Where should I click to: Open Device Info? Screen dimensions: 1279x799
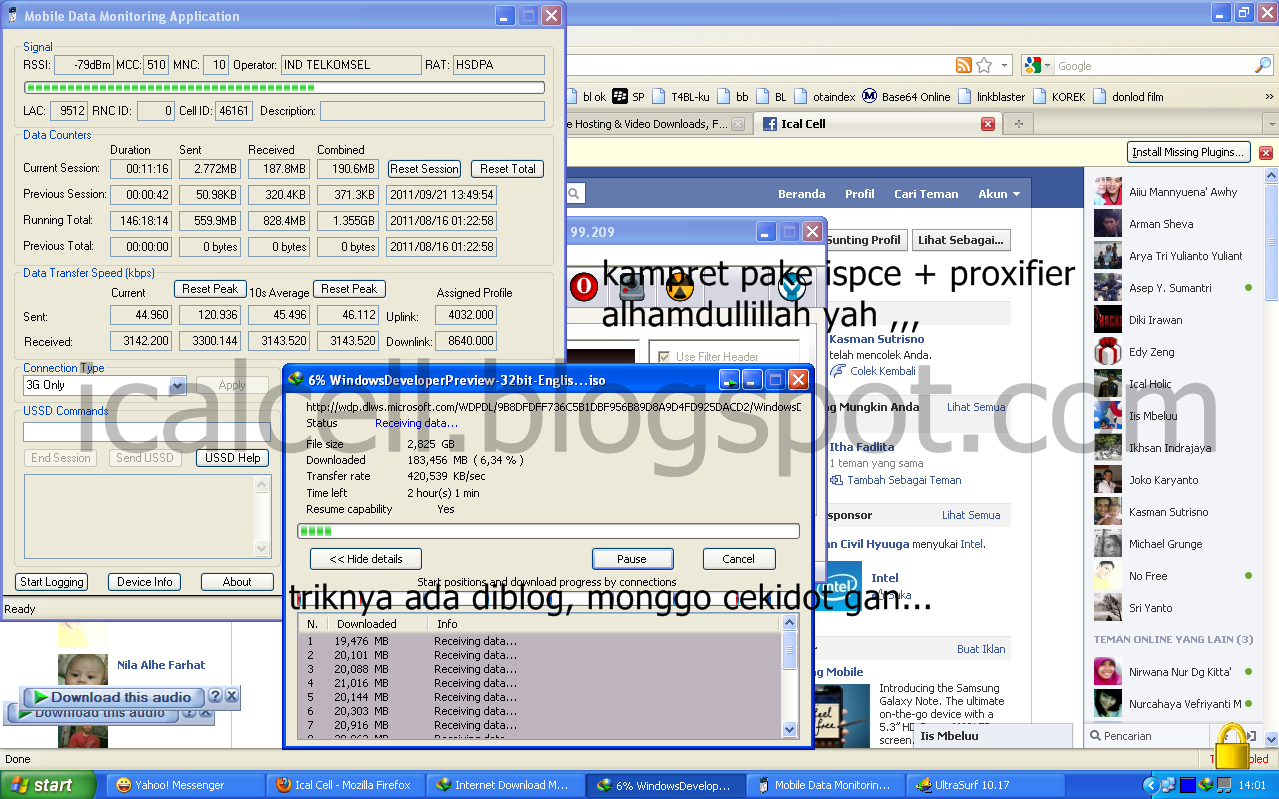145,582
